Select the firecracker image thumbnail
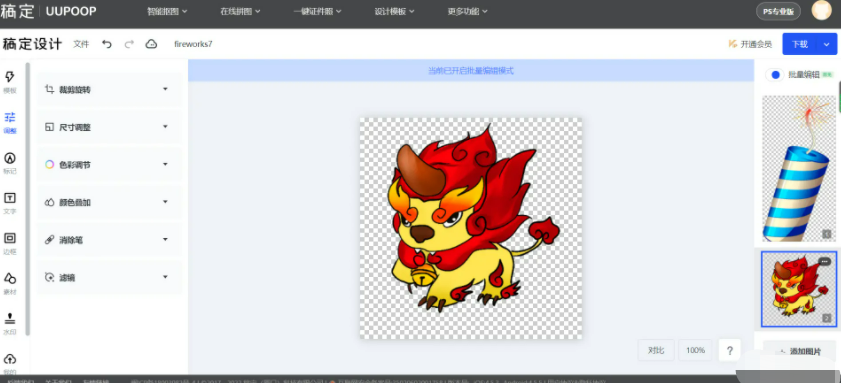Screen dimensions: 841x383 [799, 168]
